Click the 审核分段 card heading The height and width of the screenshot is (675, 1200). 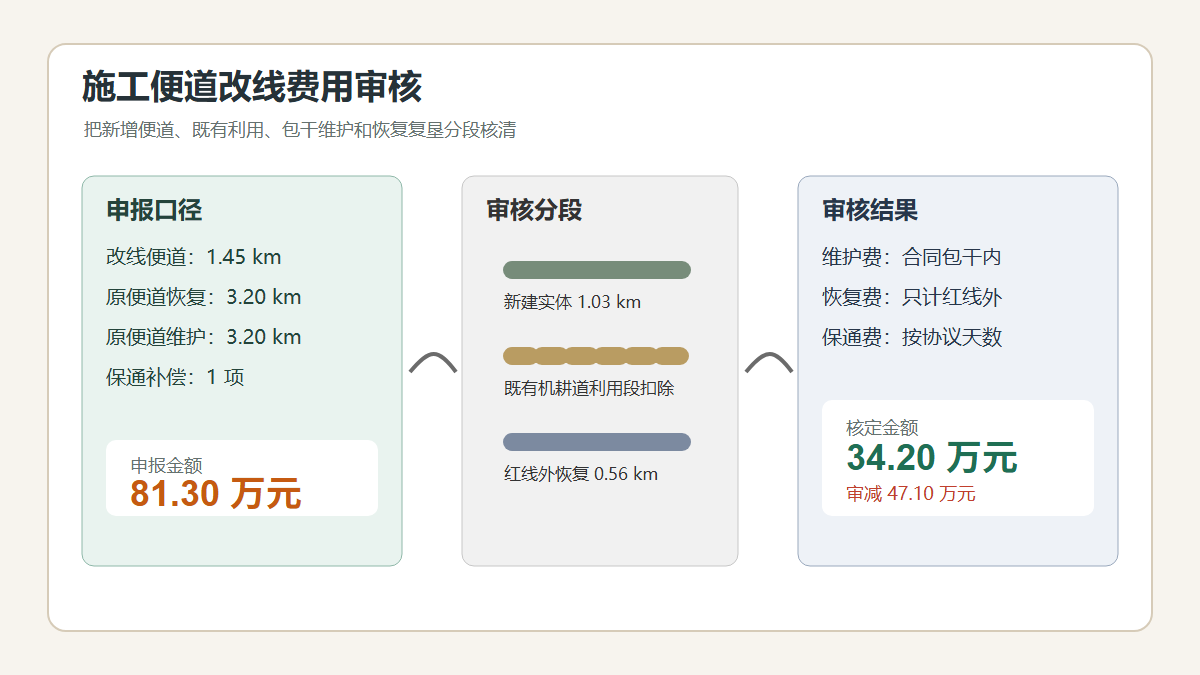point(535,210)
